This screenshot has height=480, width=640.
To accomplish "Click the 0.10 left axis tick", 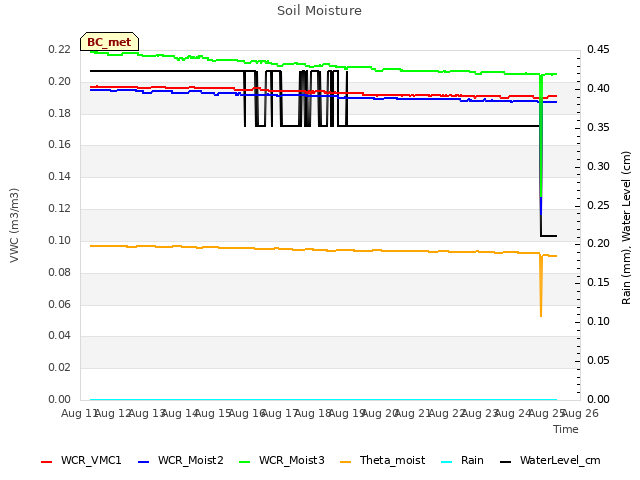I will click(x=60, y=240).
